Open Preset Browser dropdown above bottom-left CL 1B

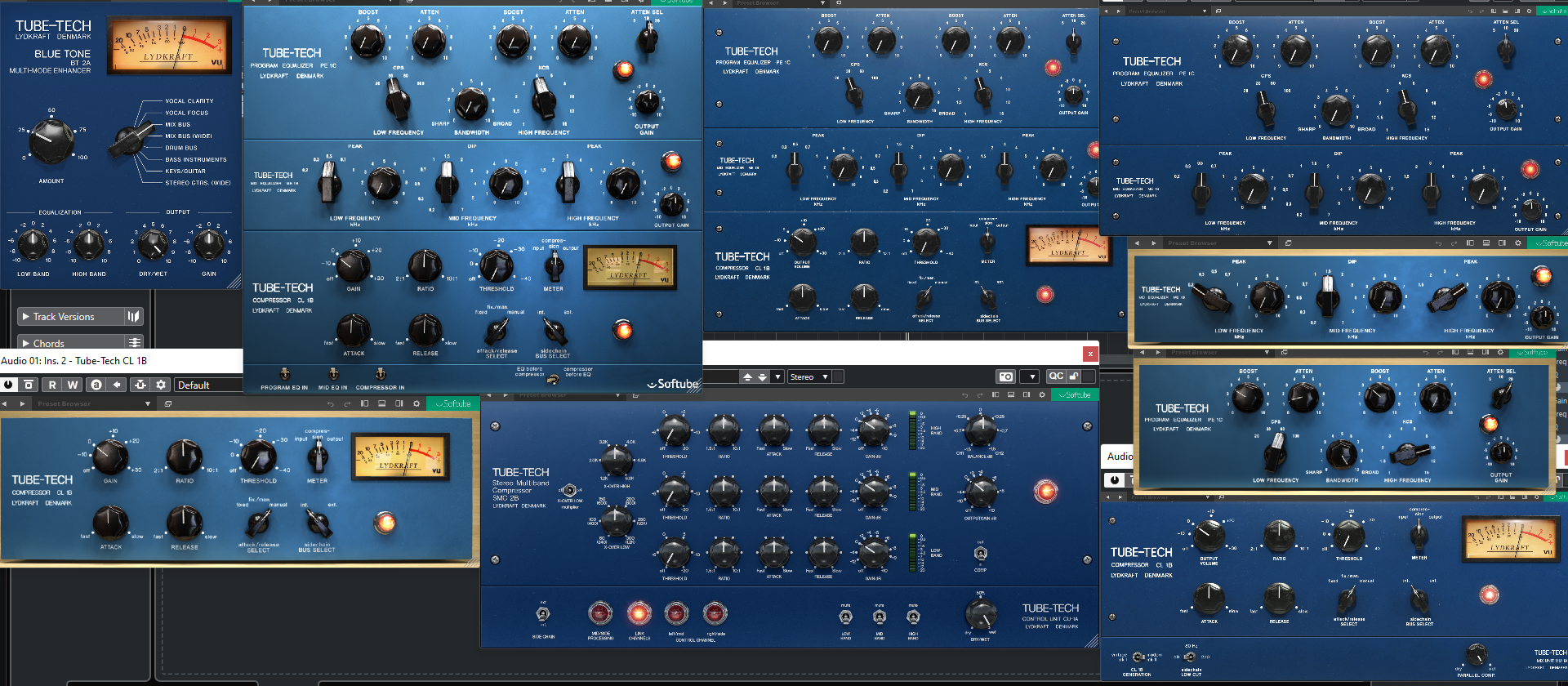[x=148, y=403]
